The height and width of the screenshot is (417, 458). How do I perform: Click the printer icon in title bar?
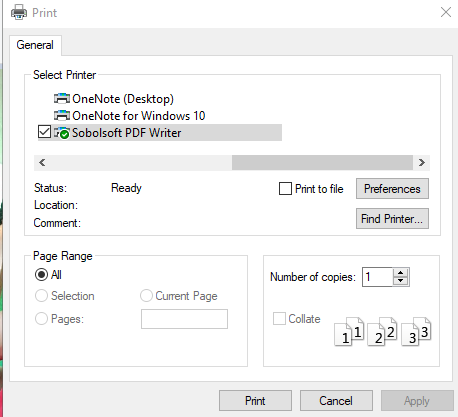click(19, 12)
